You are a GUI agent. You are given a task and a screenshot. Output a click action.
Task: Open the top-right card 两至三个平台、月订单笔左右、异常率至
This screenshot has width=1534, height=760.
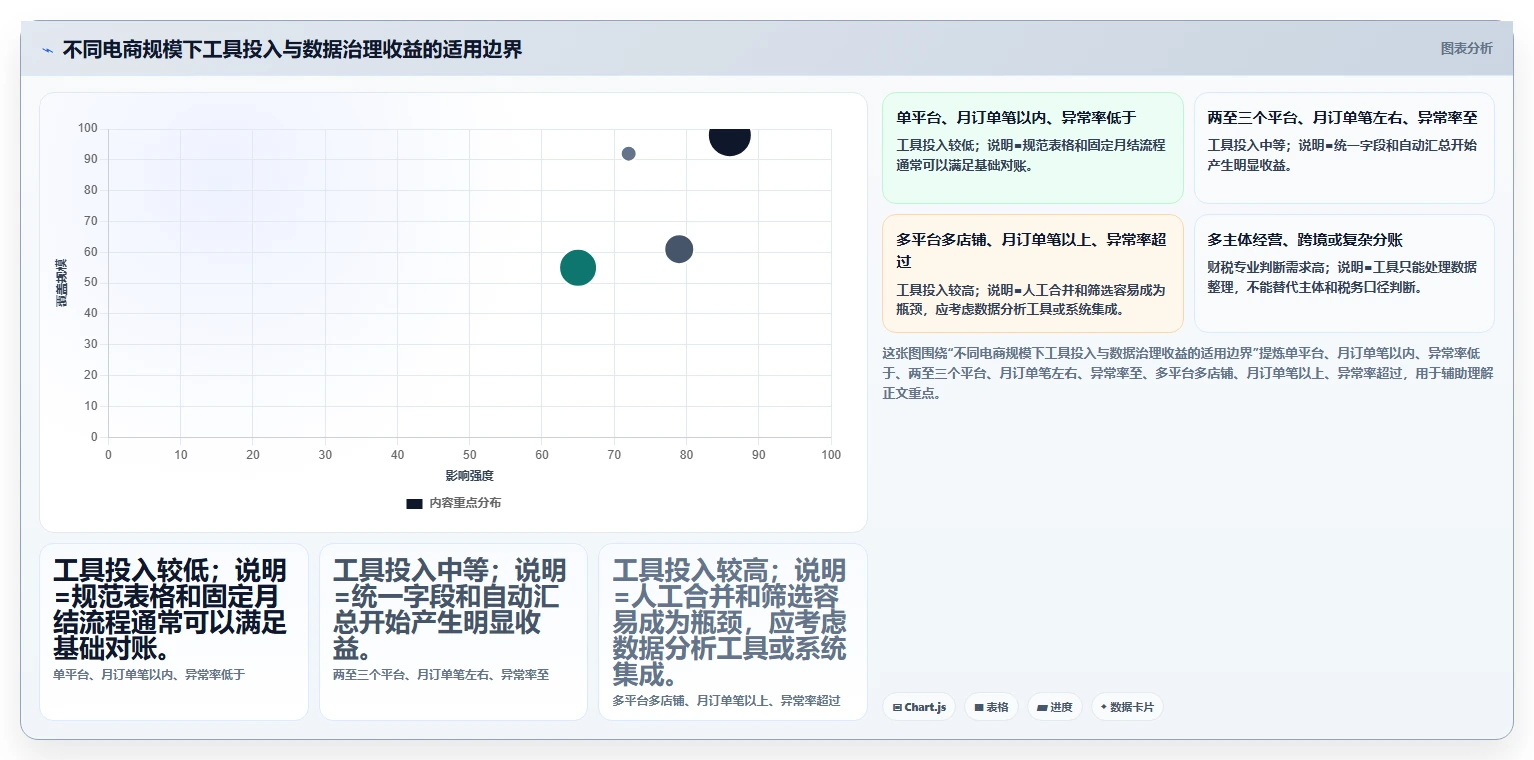point(1344,148)
